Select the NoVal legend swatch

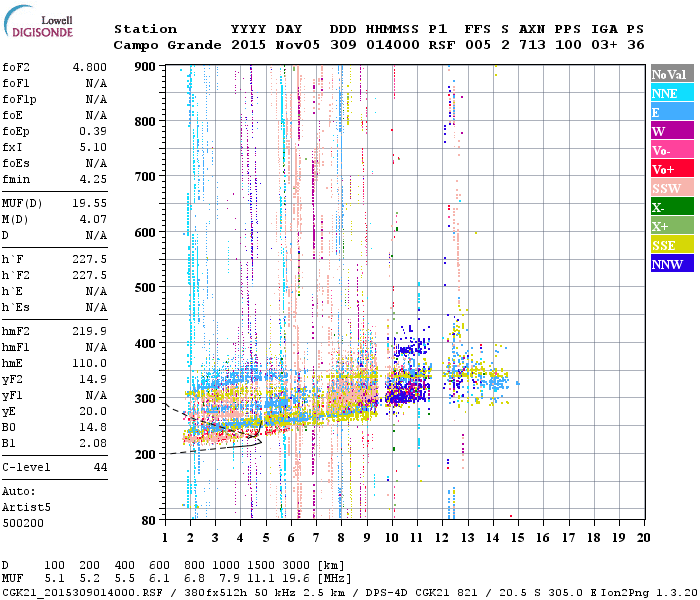672,74
